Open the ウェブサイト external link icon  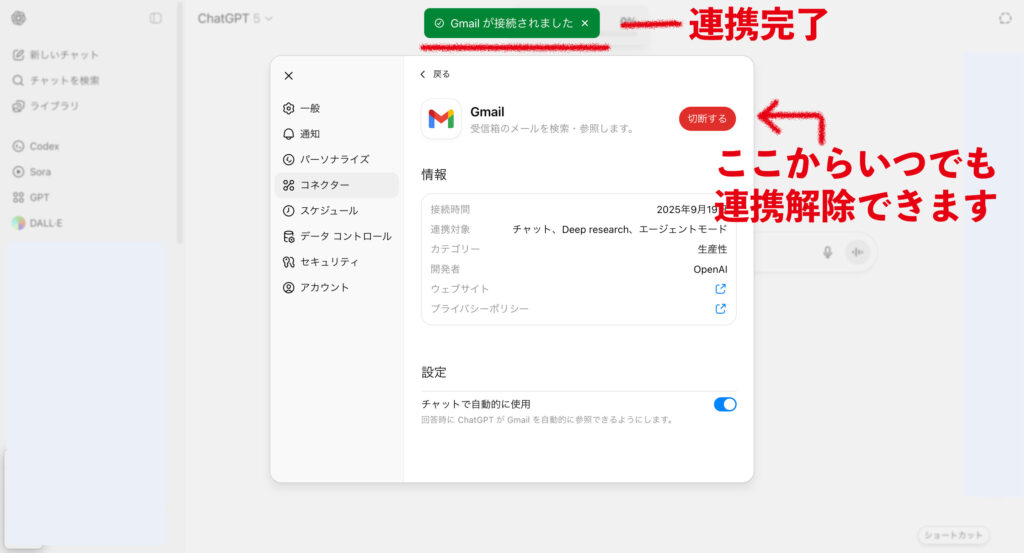pos(720,289)
